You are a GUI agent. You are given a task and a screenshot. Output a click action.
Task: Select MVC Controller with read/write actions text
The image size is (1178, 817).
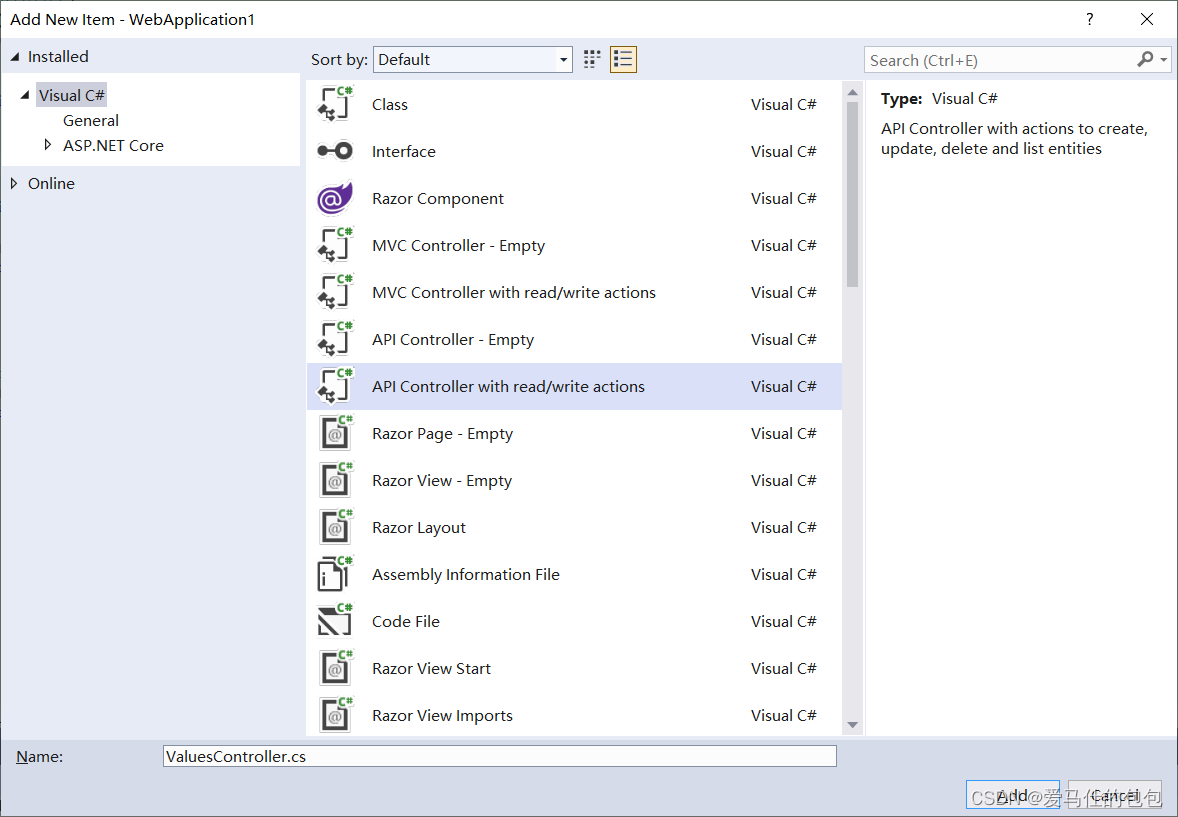click(514, 292)
